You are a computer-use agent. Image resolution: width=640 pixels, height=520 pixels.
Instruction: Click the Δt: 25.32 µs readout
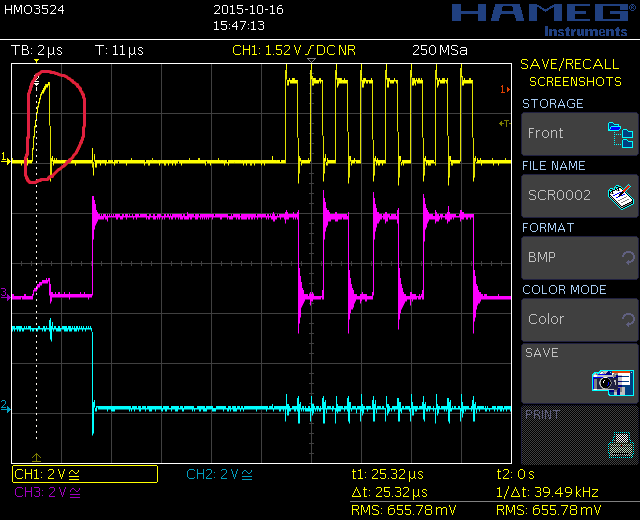click(x=389, y=492)
